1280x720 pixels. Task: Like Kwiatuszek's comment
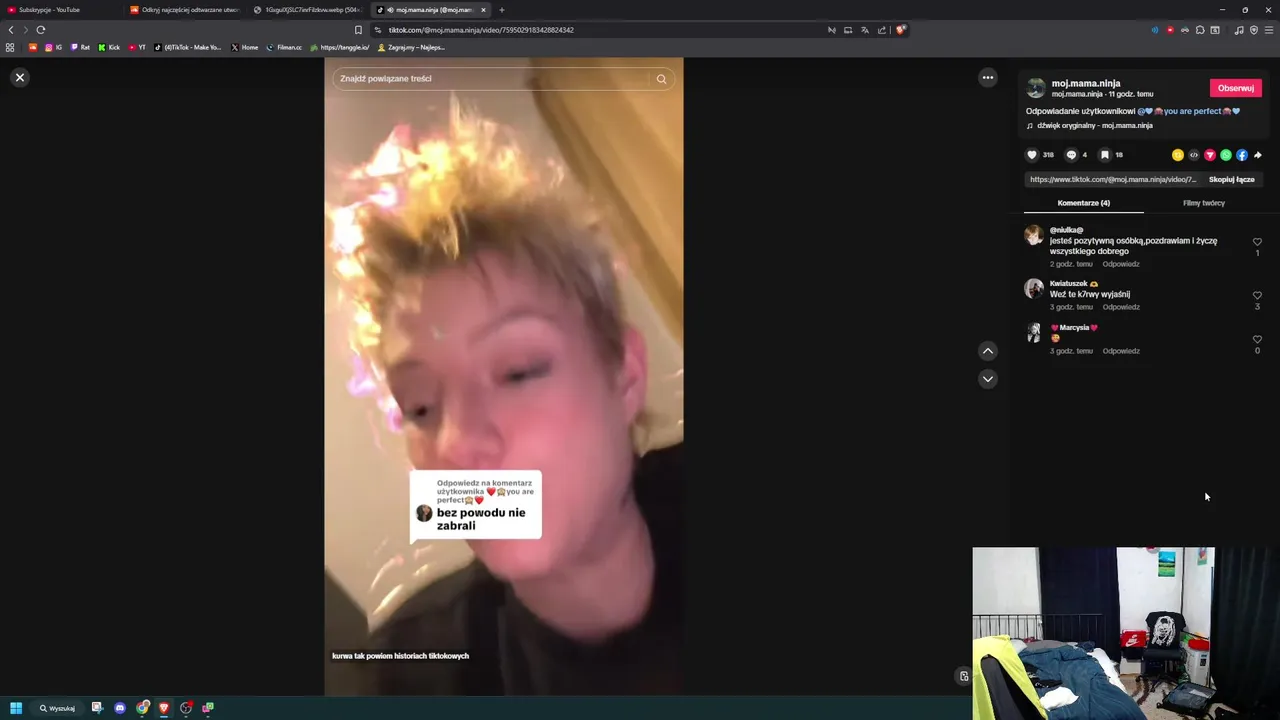(1257, 295)
